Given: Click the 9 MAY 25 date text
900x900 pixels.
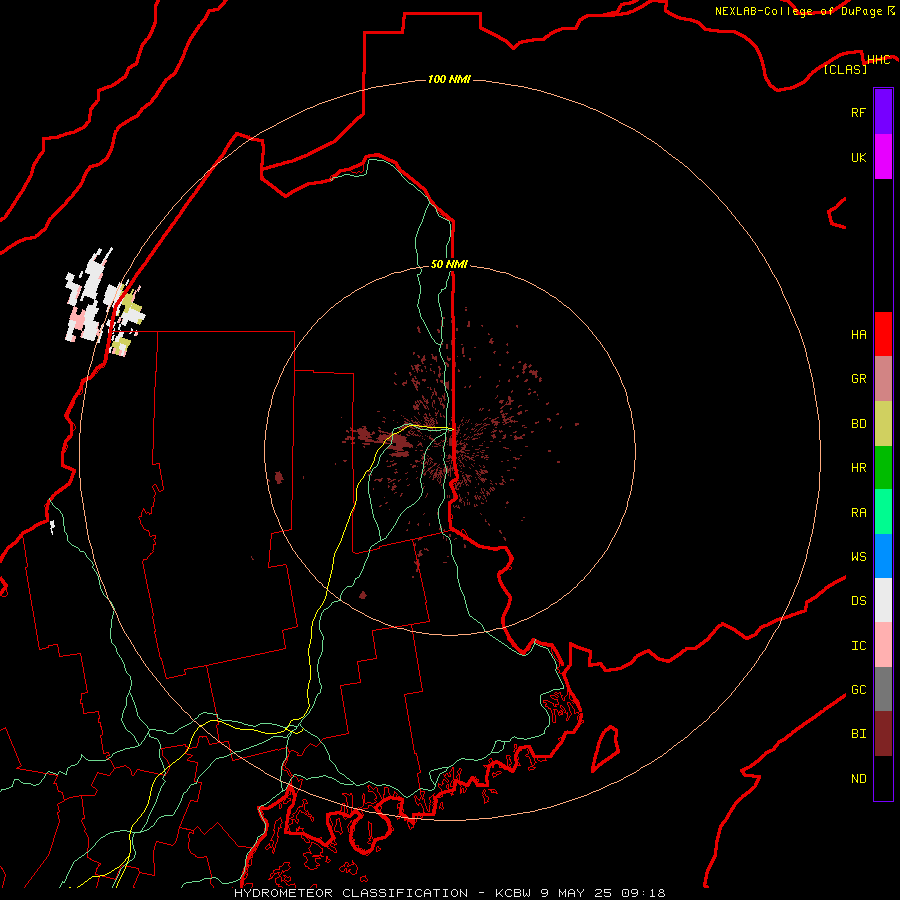Looking at the screenshot, I should click(x=576, y=893).
